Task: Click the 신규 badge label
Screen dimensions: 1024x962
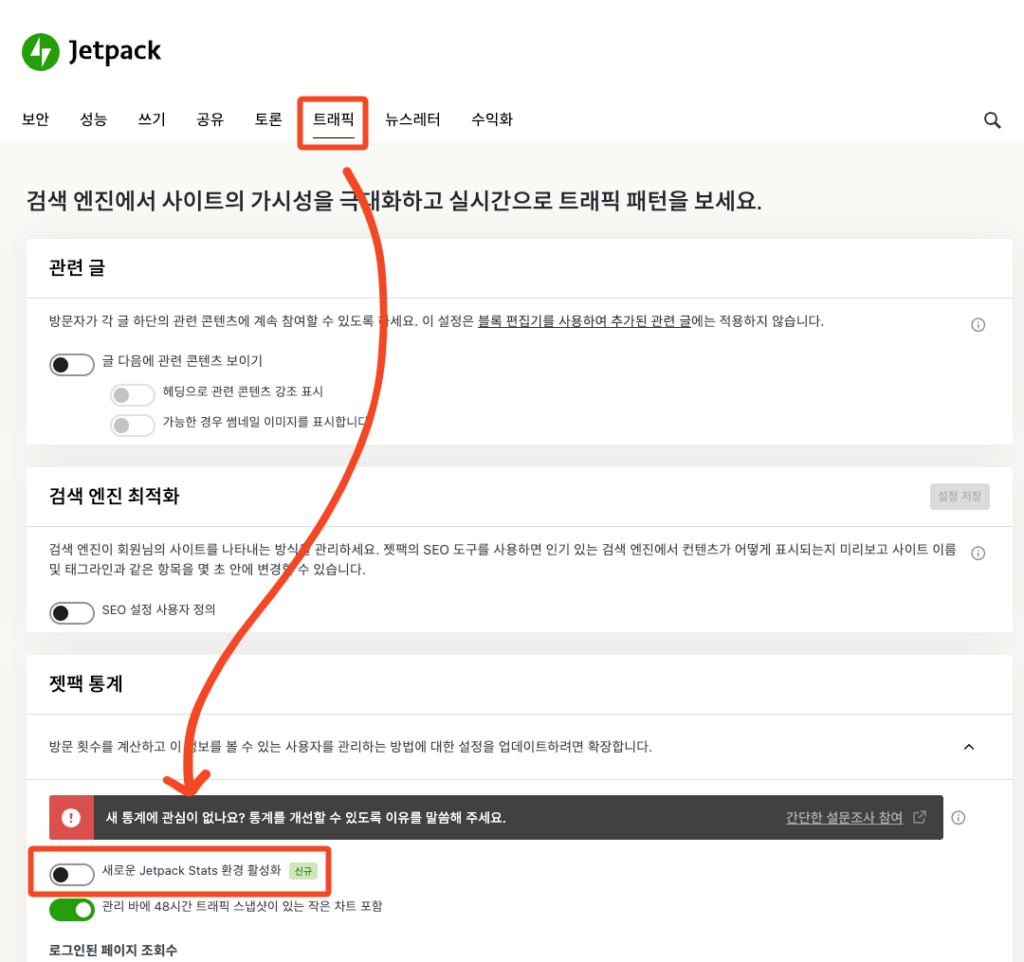Action: click(x=303, y=871)
